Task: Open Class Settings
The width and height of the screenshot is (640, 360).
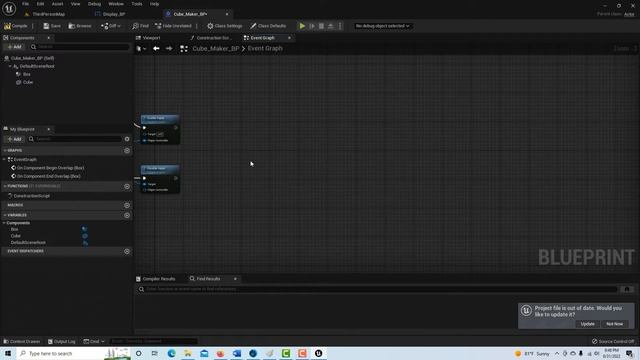Action: pyautogui.click(x=224, y=26)
